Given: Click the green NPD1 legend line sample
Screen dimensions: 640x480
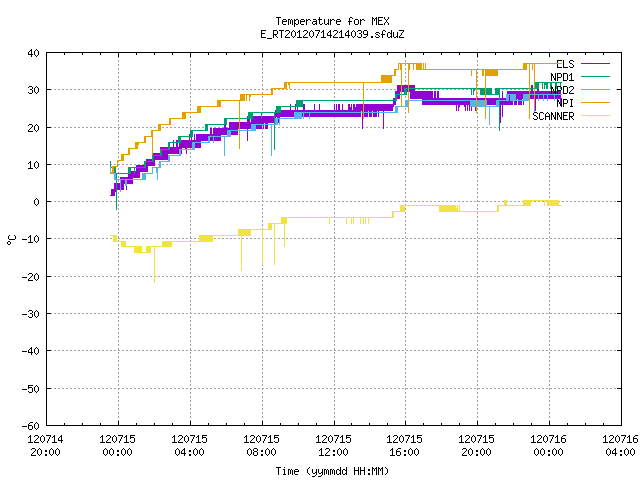Looking at the screenshot, I should point(595,76).
